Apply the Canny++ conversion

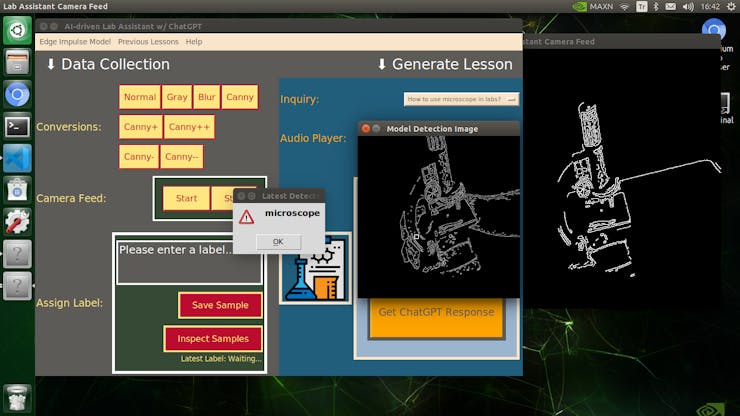pos(189,127)
